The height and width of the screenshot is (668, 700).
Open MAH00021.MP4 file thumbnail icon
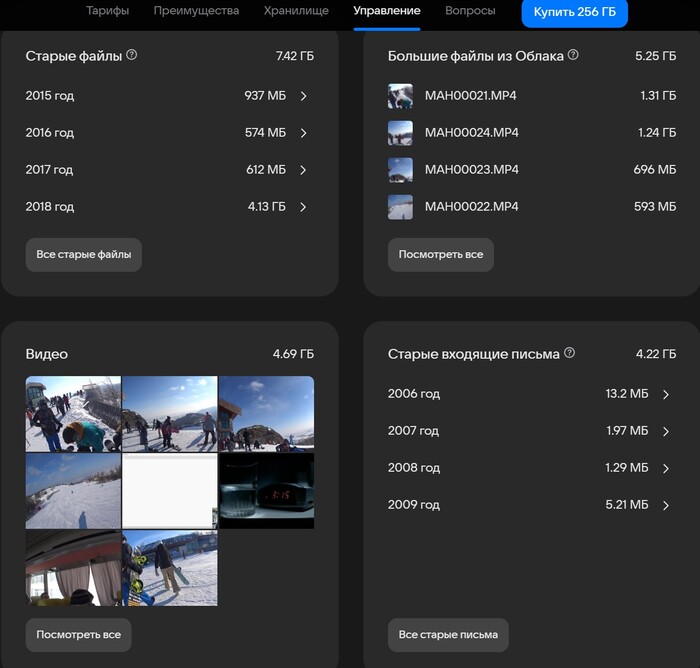click(400, 96)
